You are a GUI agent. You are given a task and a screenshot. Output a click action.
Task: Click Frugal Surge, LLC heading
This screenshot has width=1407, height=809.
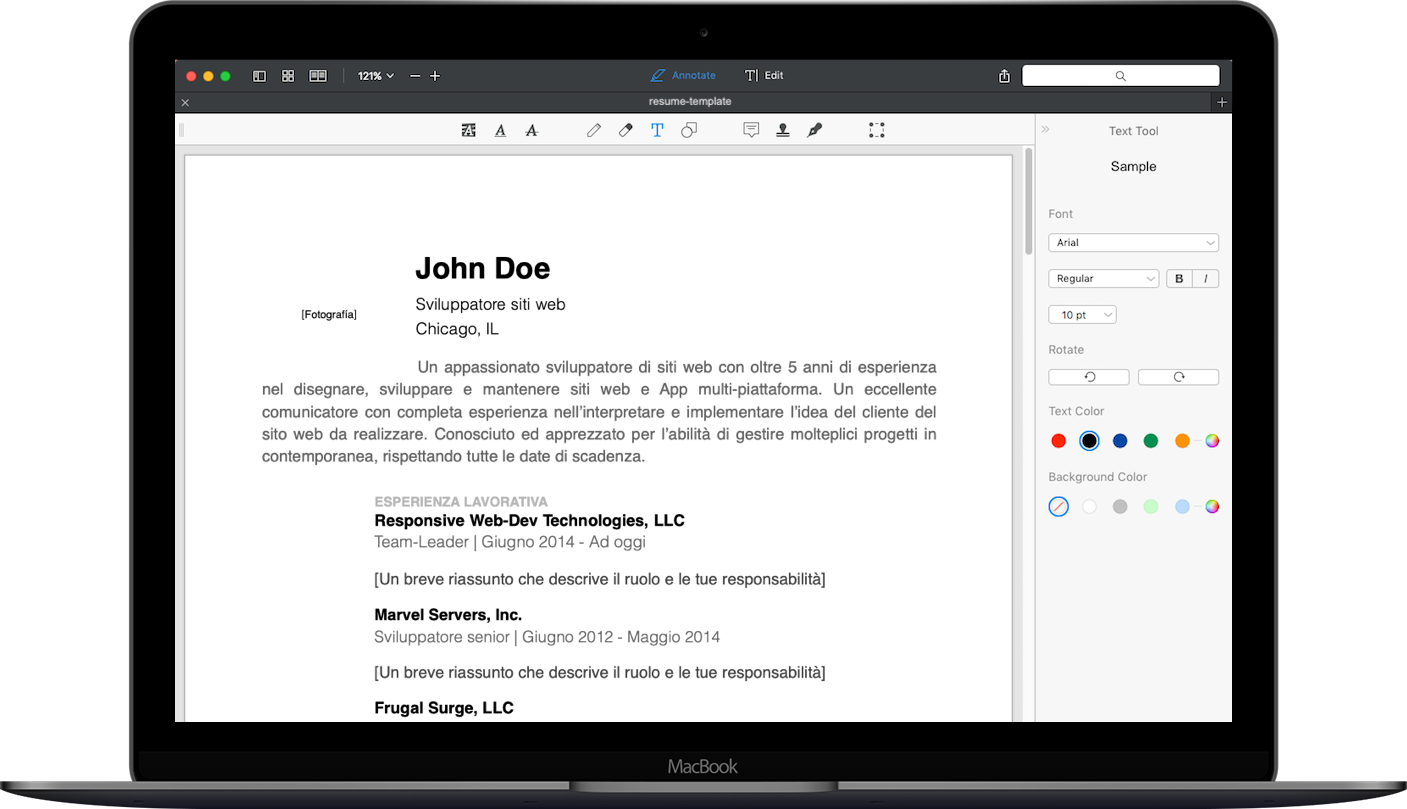click(444, 708)
